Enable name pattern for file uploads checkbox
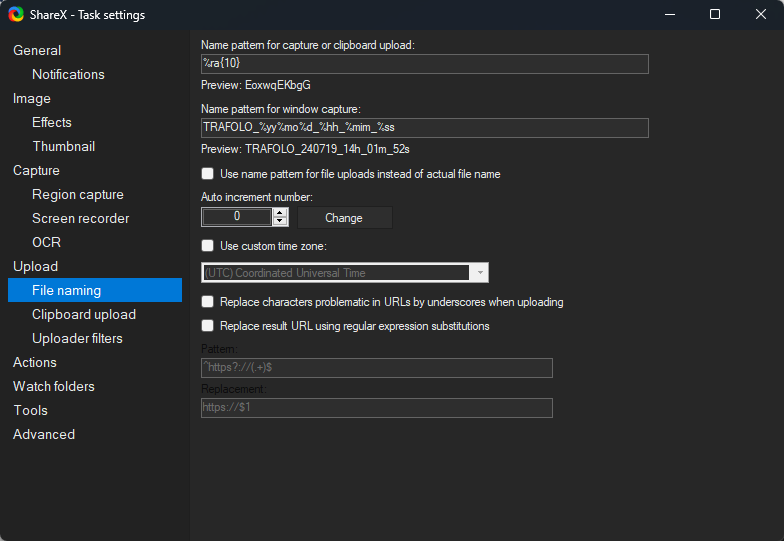Image resolution: width=784 pixels, height=541 pixels. (208, 174)
